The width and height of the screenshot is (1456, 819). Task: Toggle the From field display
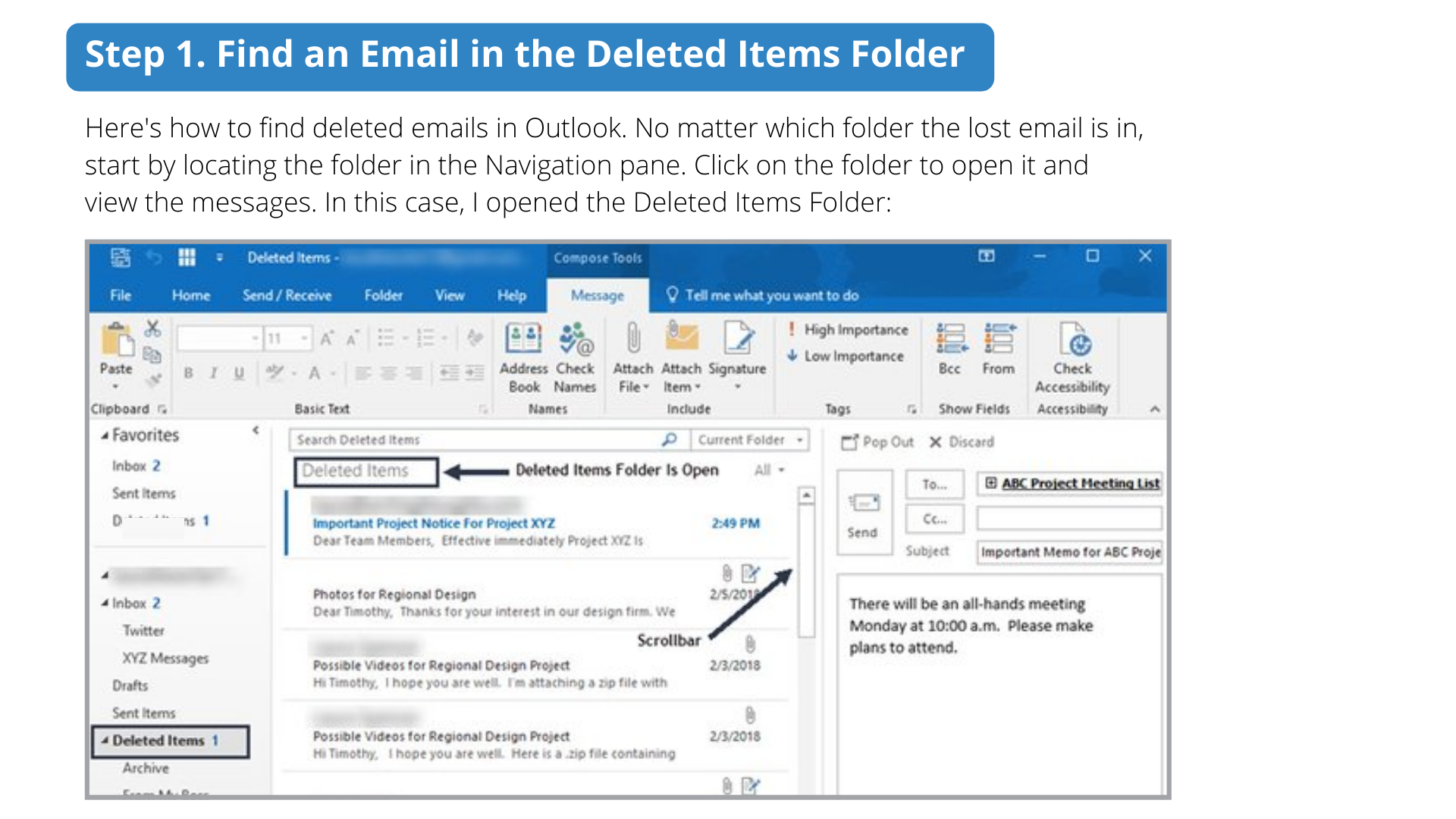click(999, 340)
